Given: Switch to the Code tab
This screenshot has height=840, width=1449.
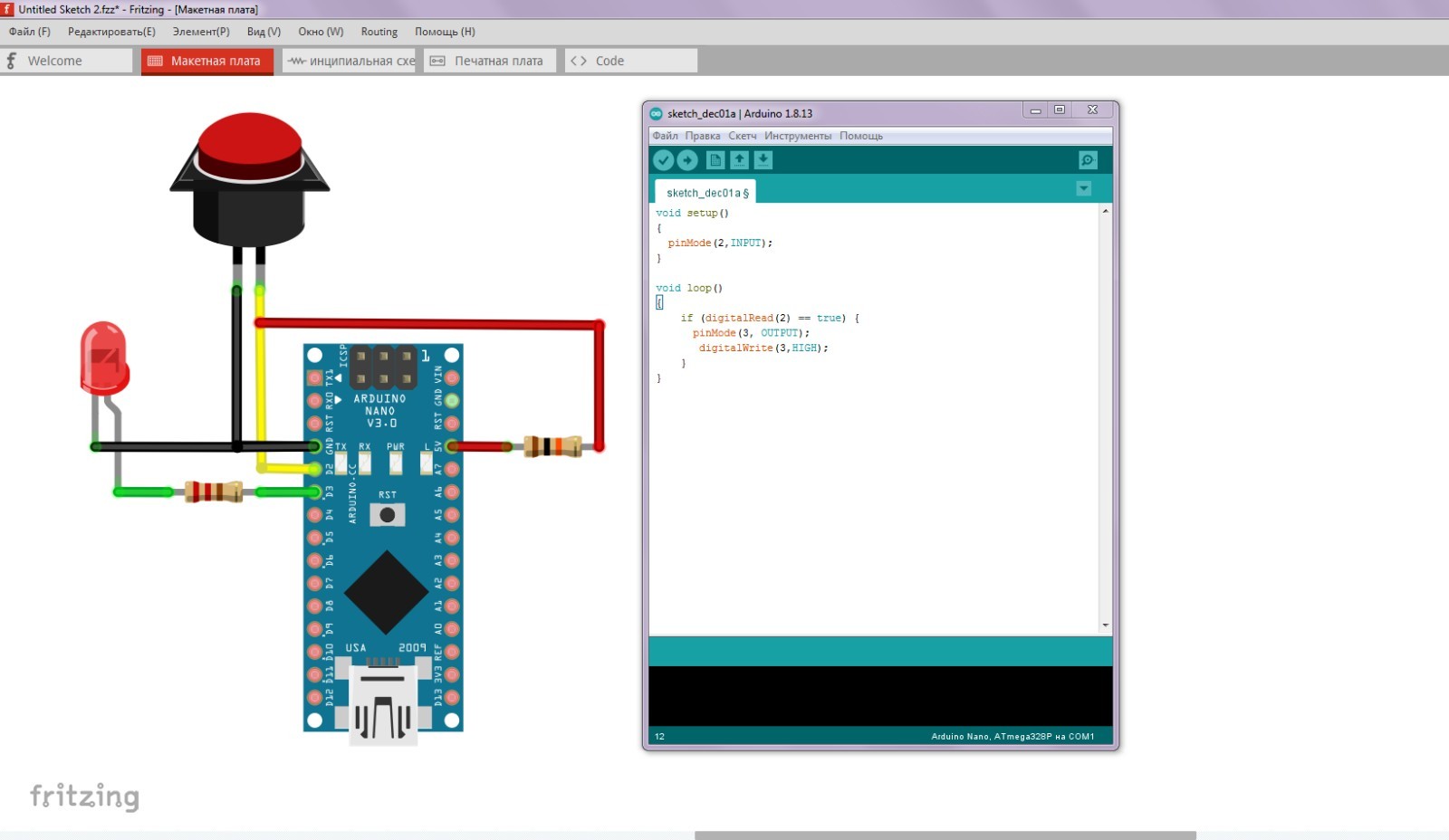Looking at the screenshot, I should coord(631,61).
